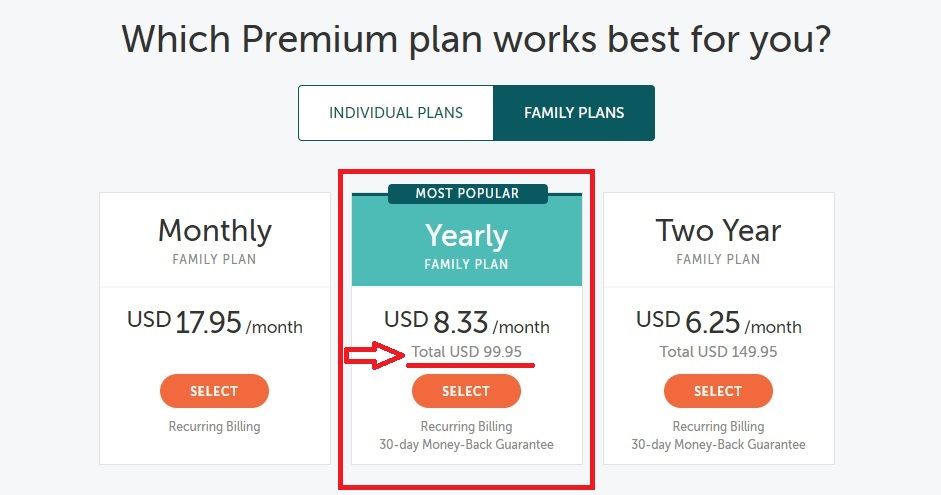Click the page heading about Premium plans
941x495 pixels.
pyautogui.click(x=477, y=40)
